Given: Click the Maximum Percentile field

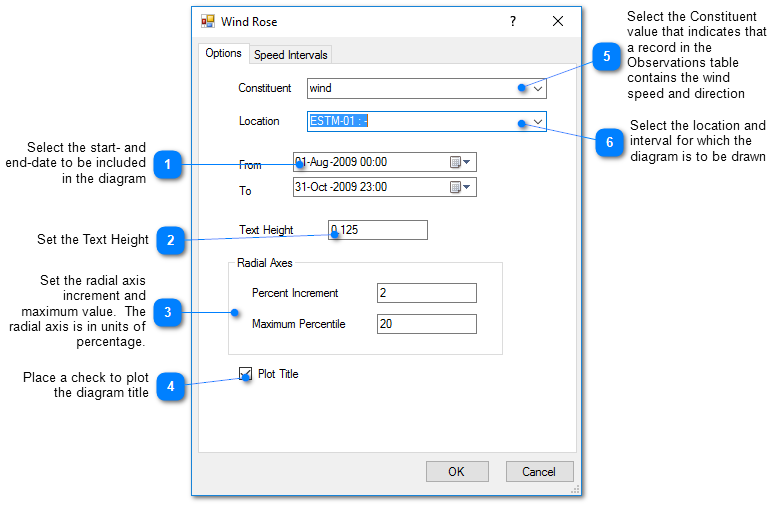Looking at the screenshot, I should [426, 324].
